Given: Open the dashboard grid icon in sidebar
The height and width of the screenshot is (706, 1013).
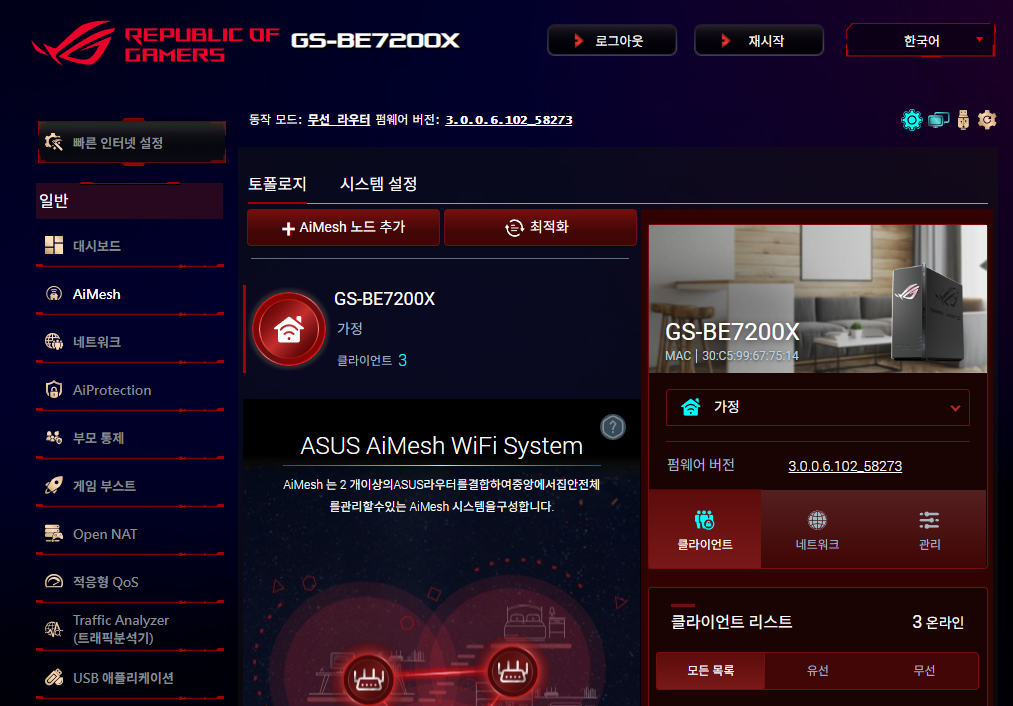Looking at the screenshot, I should click(54, 245).
